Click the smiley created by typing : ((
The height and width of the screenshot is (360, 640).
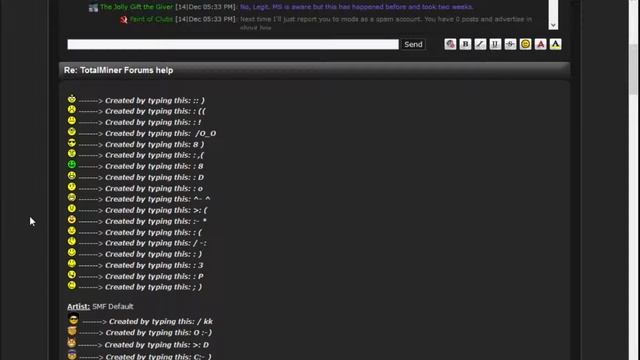72,109
